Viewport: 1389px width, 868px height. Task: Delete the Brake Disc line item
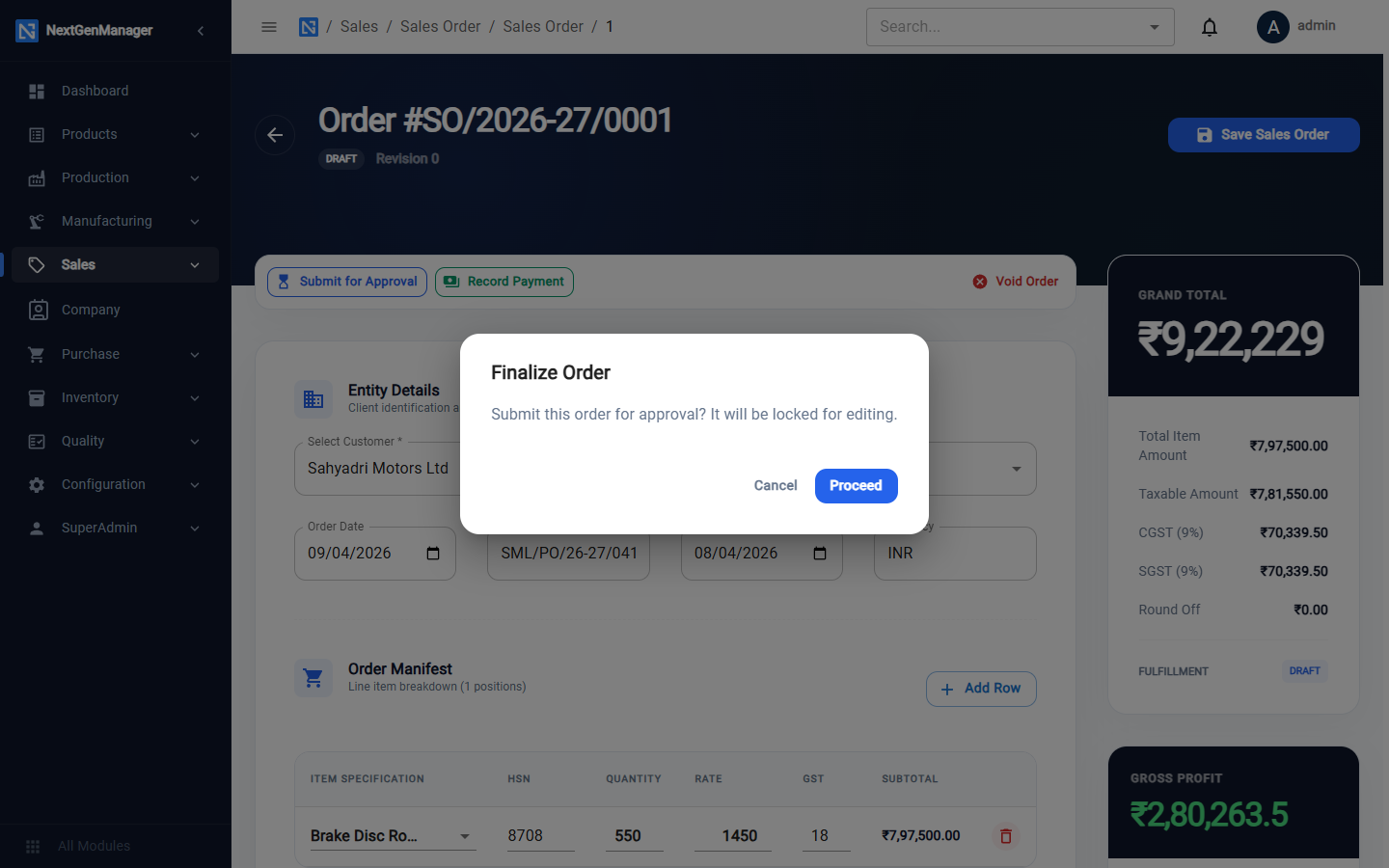point(1006,836)
